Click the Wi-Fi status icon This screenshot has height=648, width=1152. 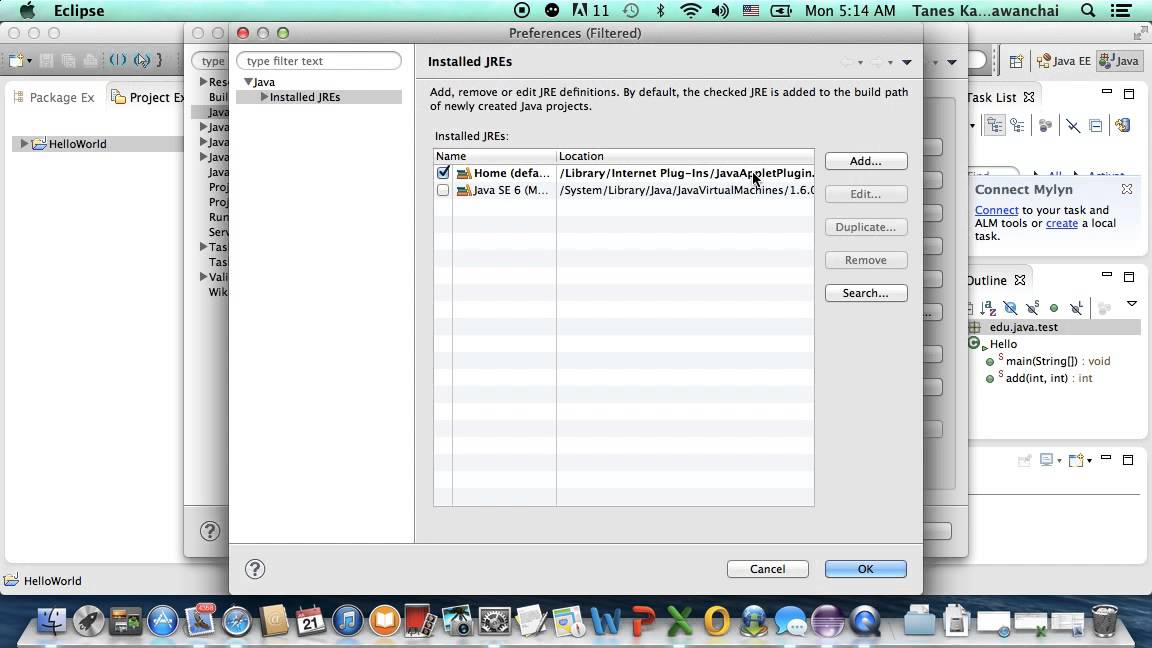pyautogui.click(x=690, y=10)
